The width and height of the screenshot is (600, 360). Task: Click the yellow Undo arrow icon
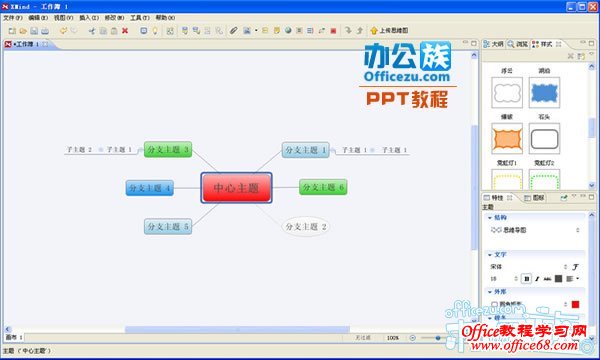click(63, 31)
